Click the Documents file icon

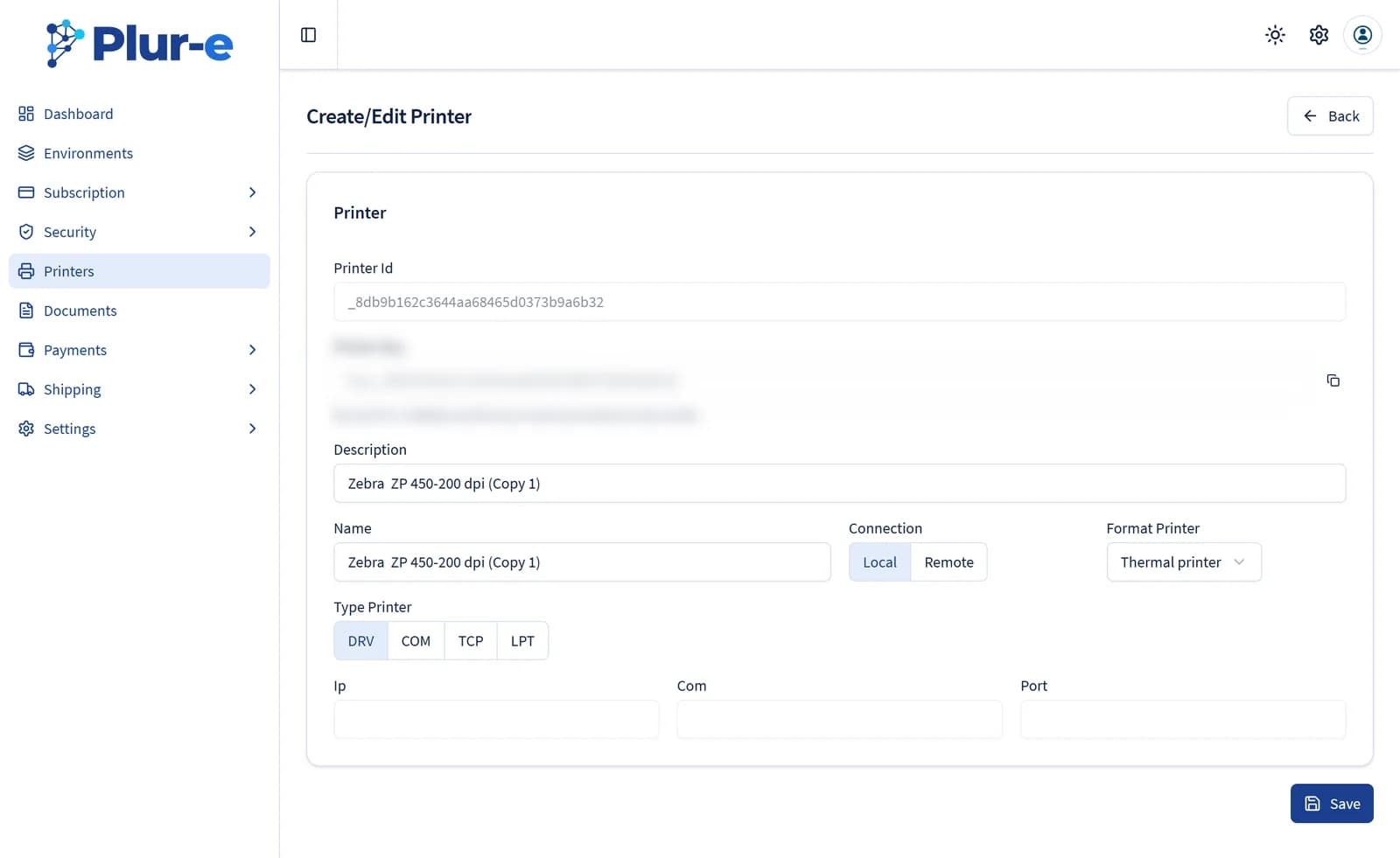pos(26,310)
